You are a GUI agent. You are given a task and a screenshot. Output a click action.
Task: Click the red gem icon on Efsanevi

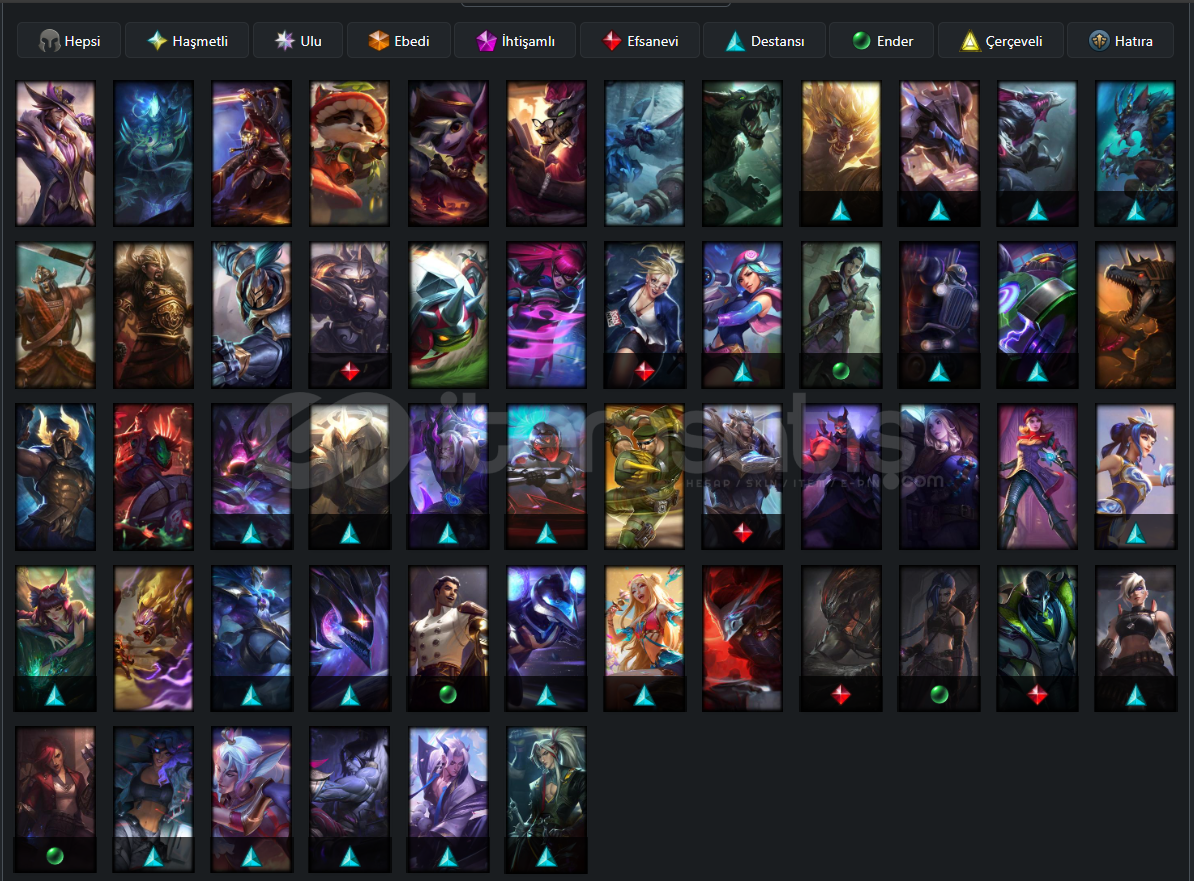click(611, 41)
